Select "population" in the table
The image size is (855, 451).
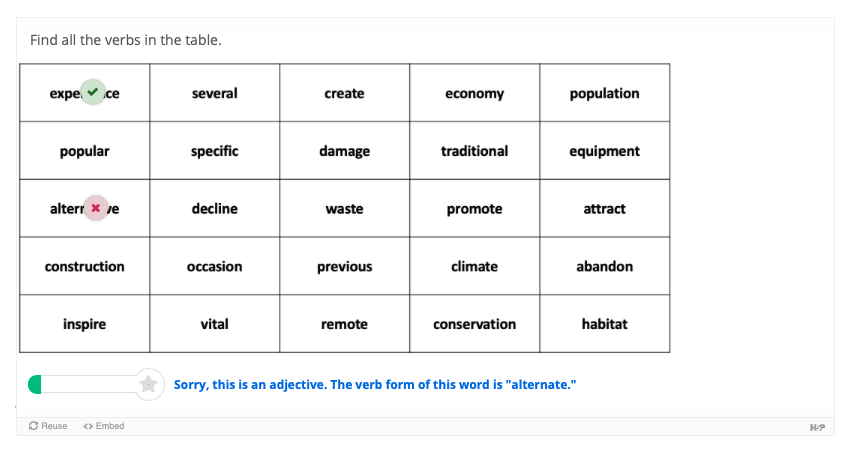pos(604,94)
